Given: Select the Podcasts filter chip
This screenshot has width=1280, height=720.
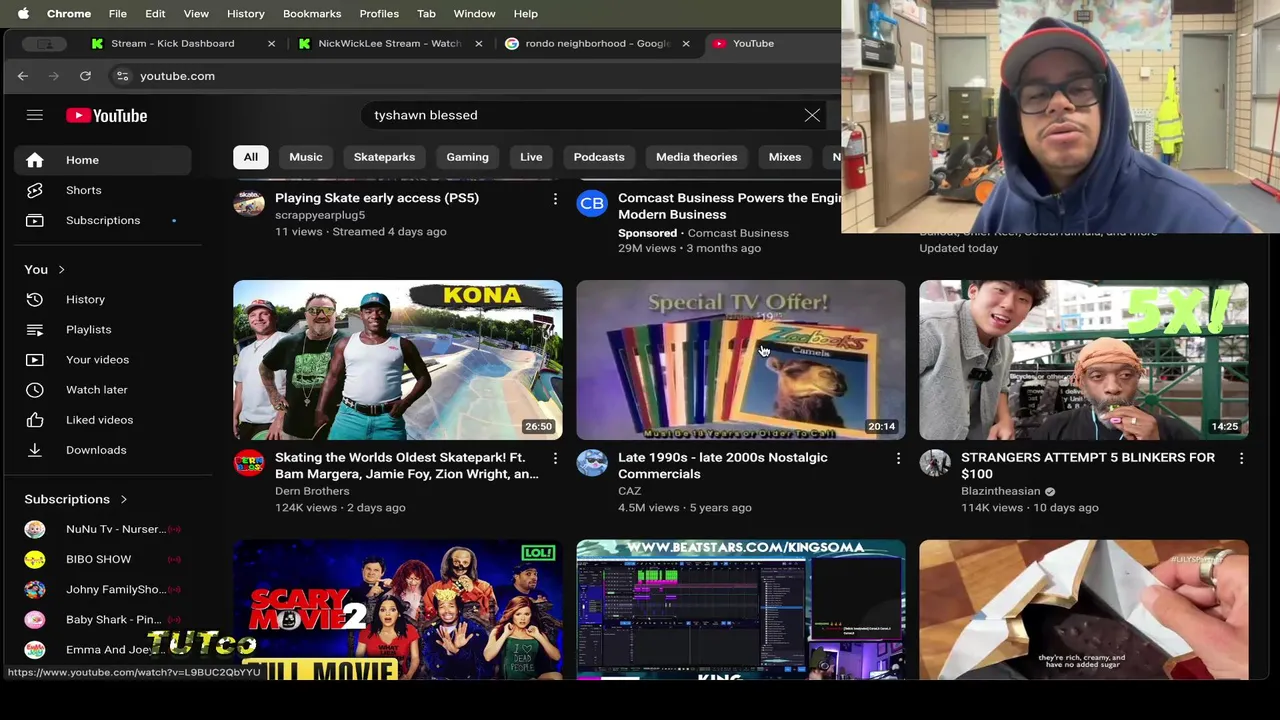Looking at the screenshot, I should [x=599, y=157].
